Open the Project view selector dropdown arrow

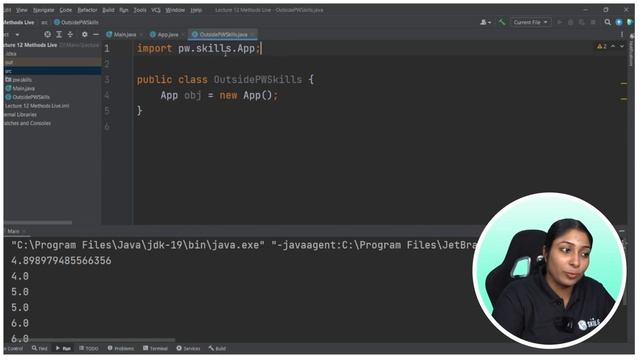[18, 35]
